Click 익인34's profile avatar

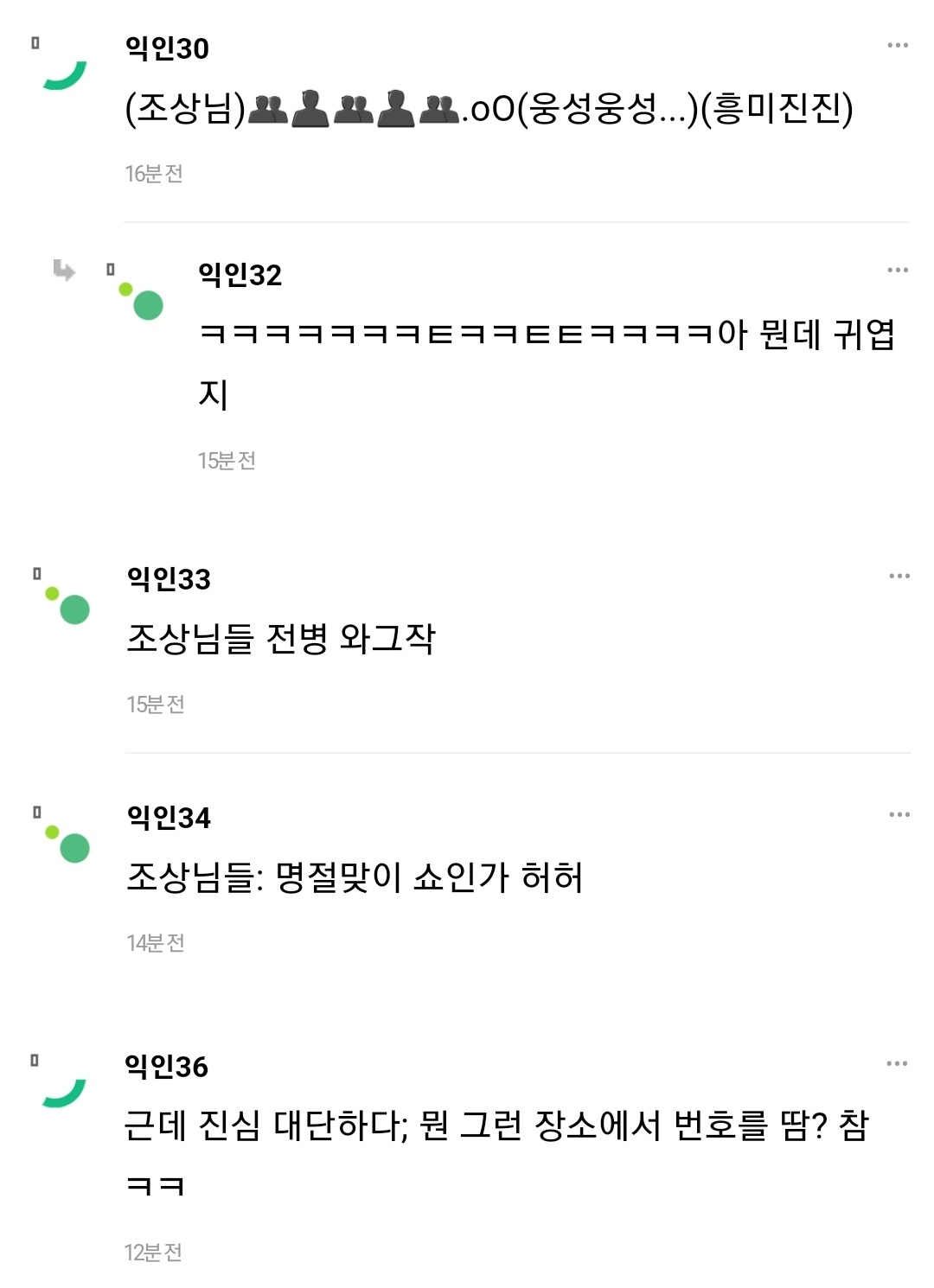pos(69,843)
